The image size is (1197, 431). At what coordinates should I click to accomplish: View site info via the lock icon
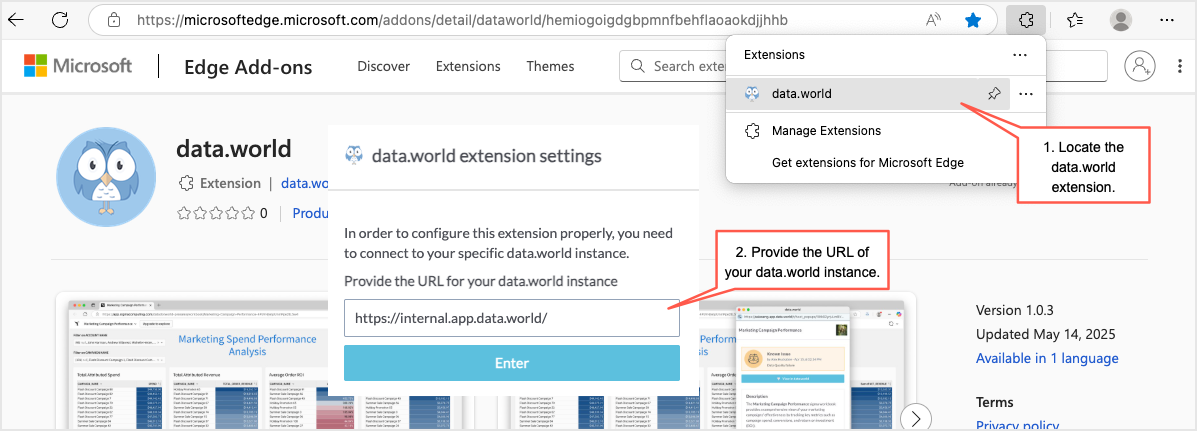pos(113,20)
